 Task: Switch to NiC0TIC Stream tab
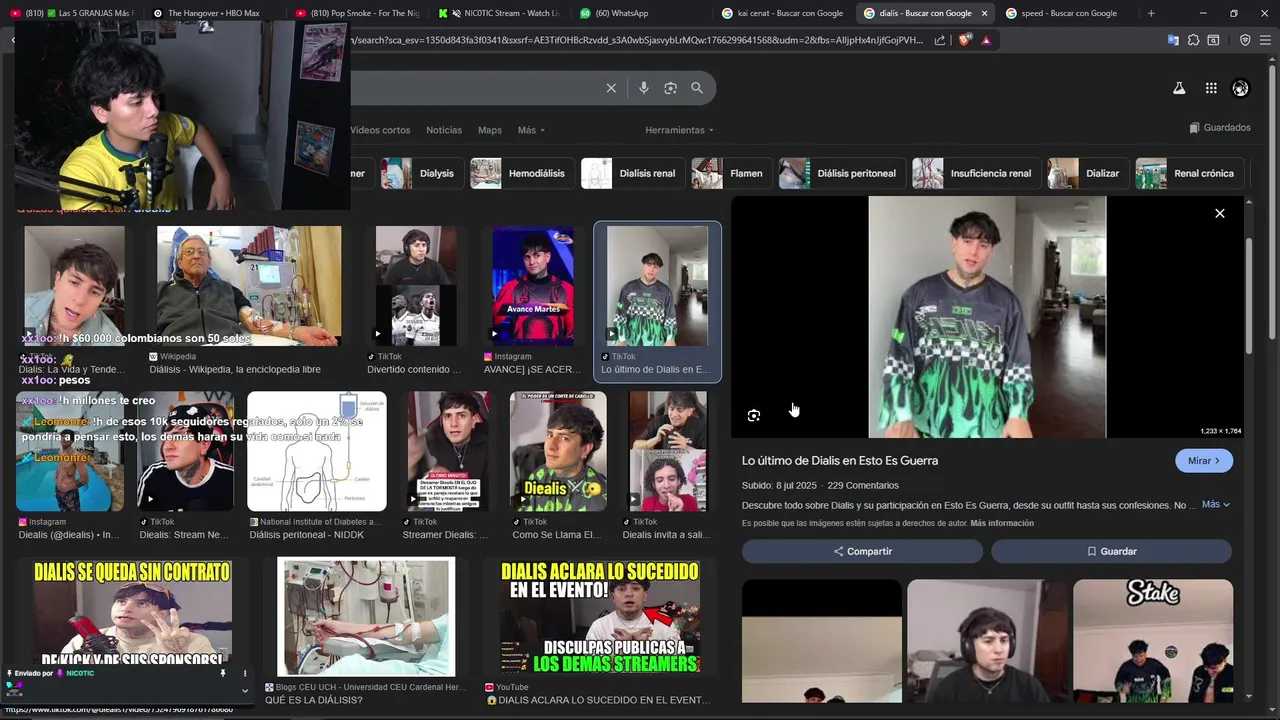[498, 13]
